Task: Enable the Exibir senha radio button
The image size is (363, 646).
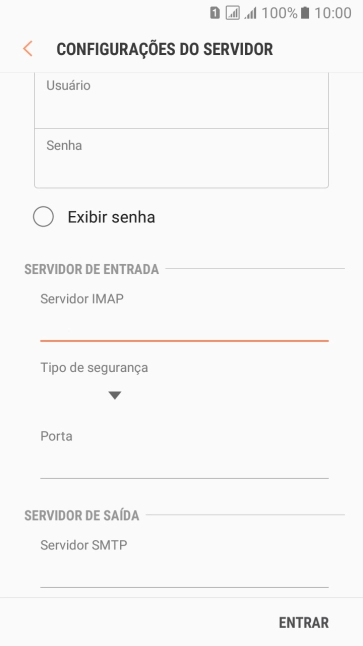Action: pos(43,217)
